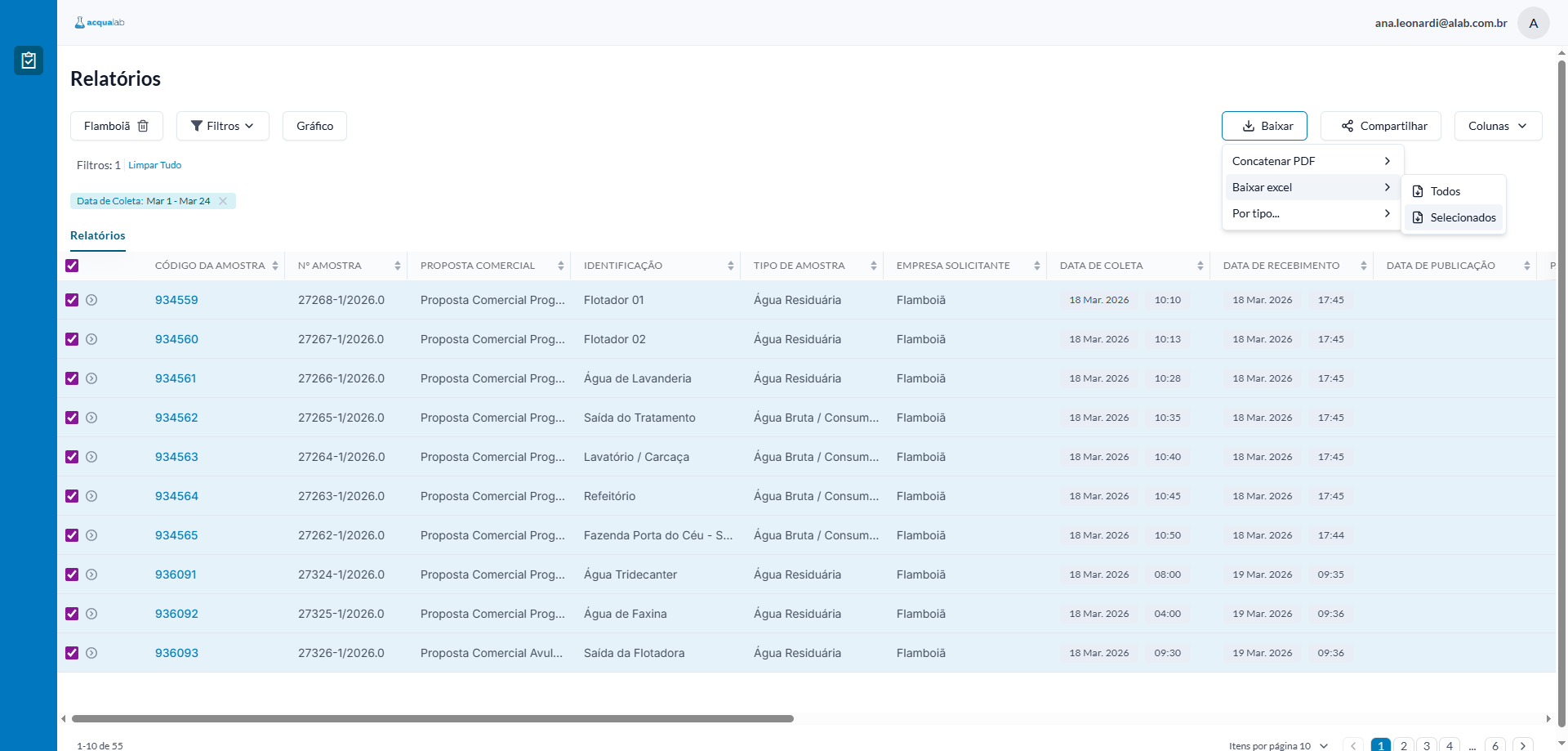Select Selecionados in the excel submenu
Screen dimensions: 1568x751
pos(1454,217)
